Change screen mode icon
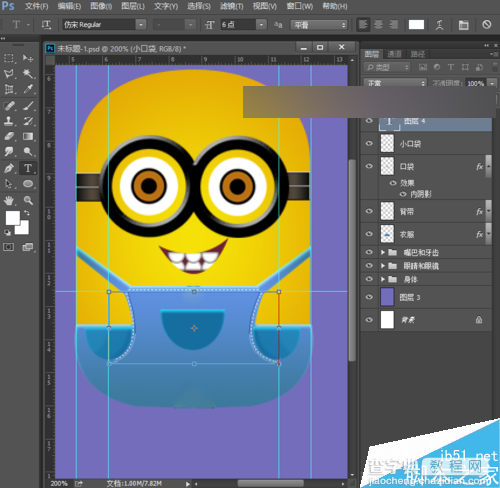 28,247
